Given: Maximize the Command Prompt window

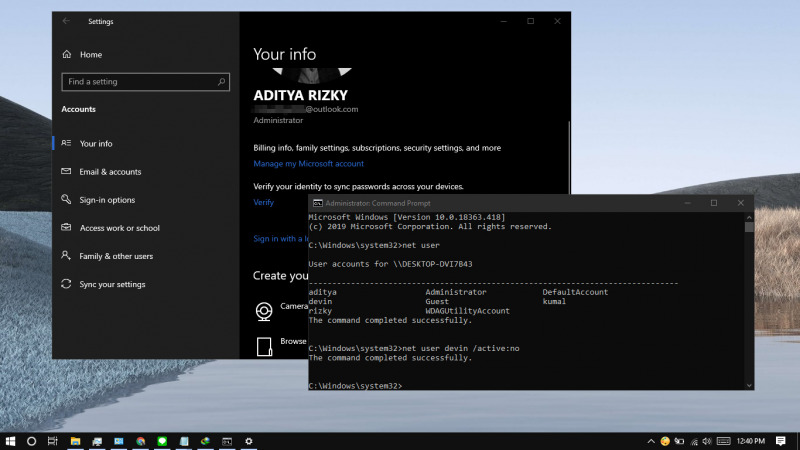Looking at the screenshot, I should pos(714,203).
